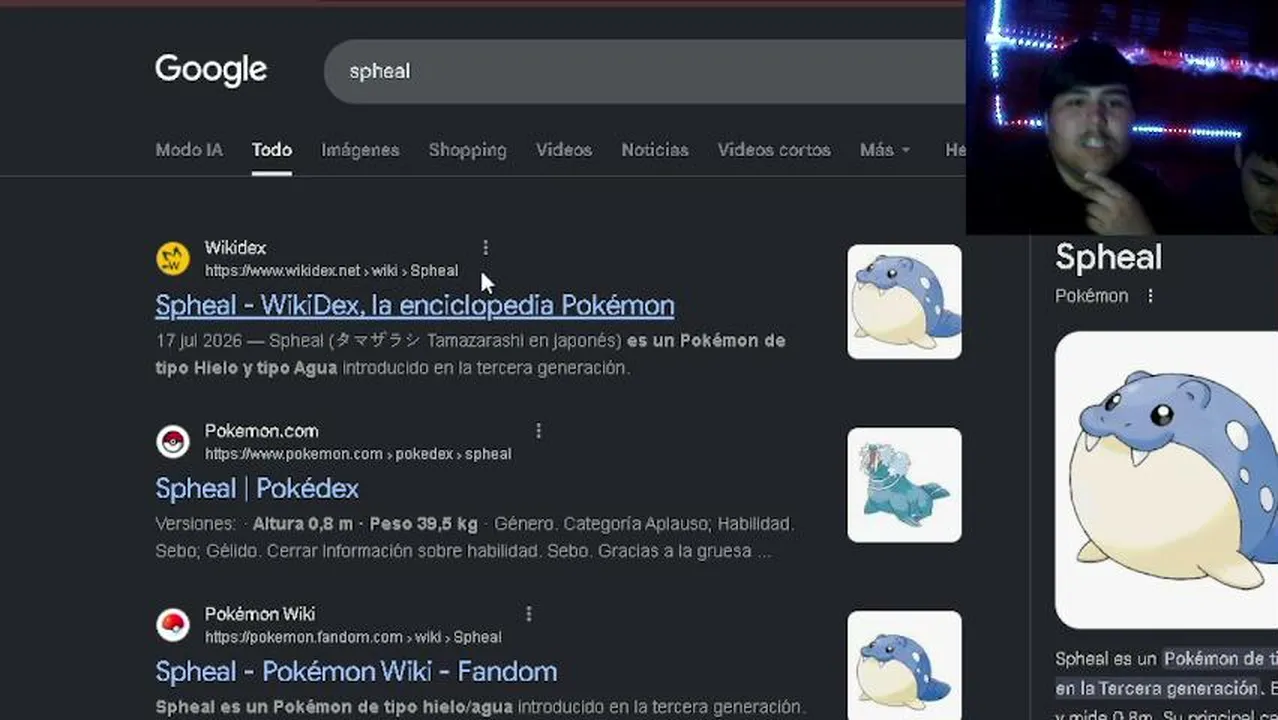Open three-dot menu for the Wikidex result

click(x=486, y=247)
